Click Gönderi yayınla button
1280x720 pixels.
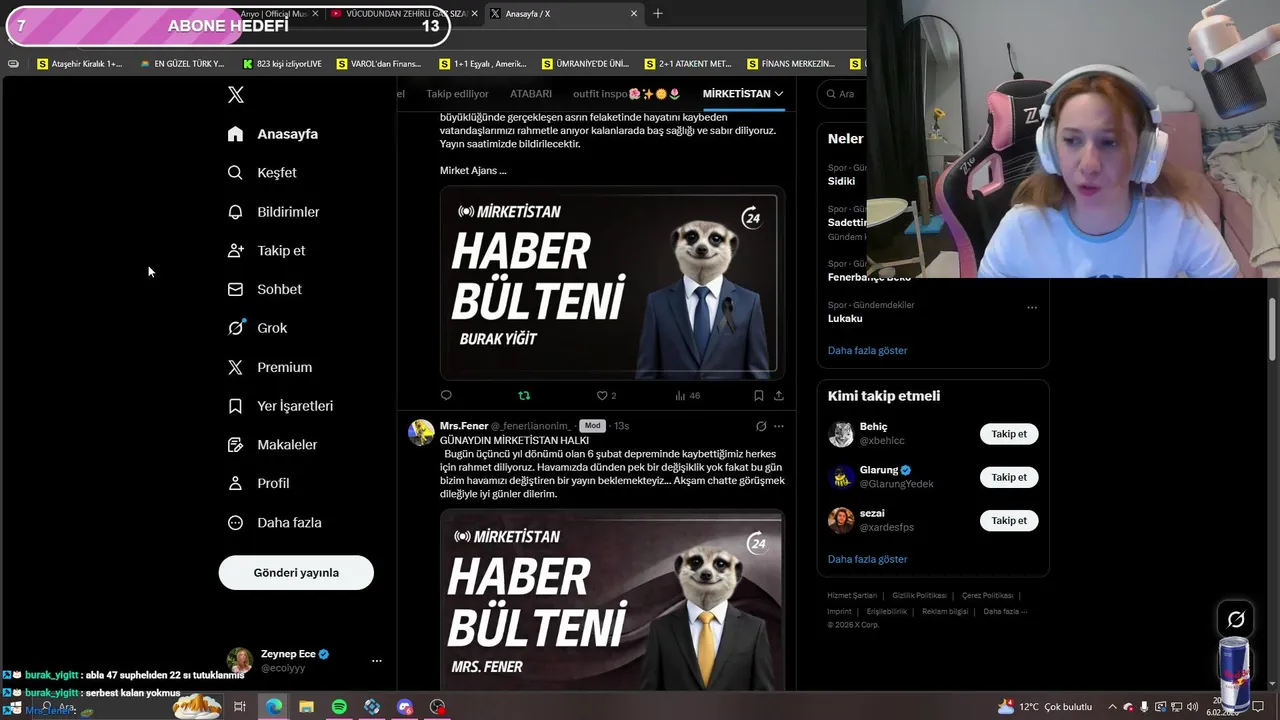296,573
